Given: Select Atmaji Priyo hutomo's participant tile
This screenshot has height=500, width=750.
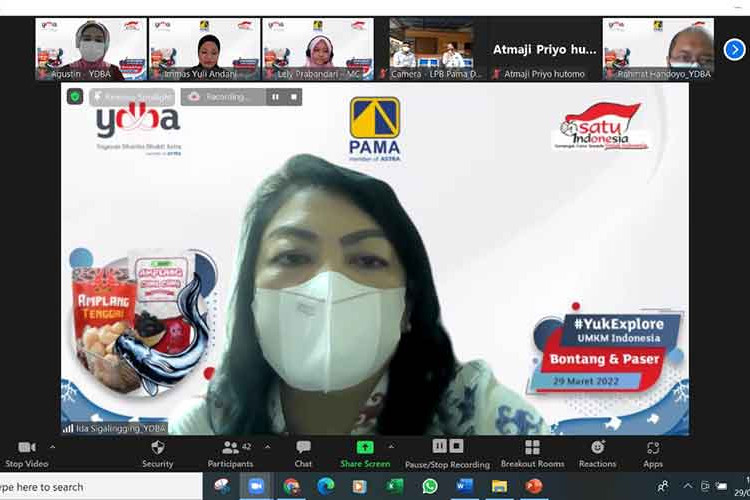Looking at the screenshot, I should 544,49.
